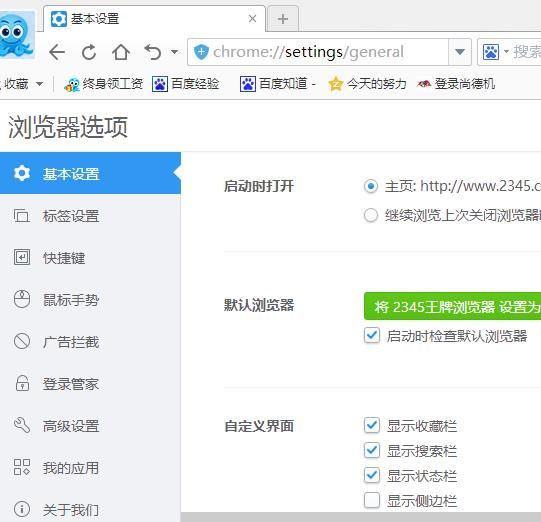Go to the home page icon
Image resolution: width=541 pixels, height=522 pixels.
tap(121, 52)
